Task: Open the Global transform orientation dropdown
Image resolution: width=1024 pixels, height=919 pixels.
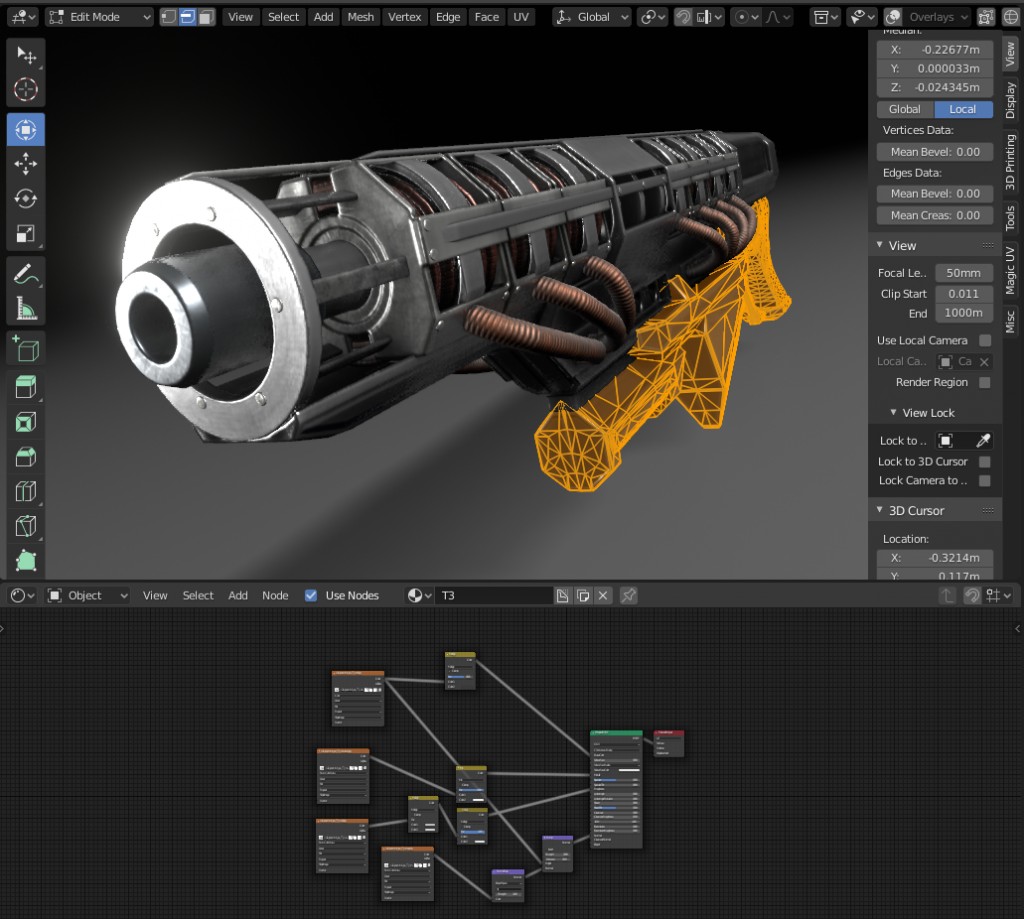Action: pyautogui.click(x=590, y=17)
